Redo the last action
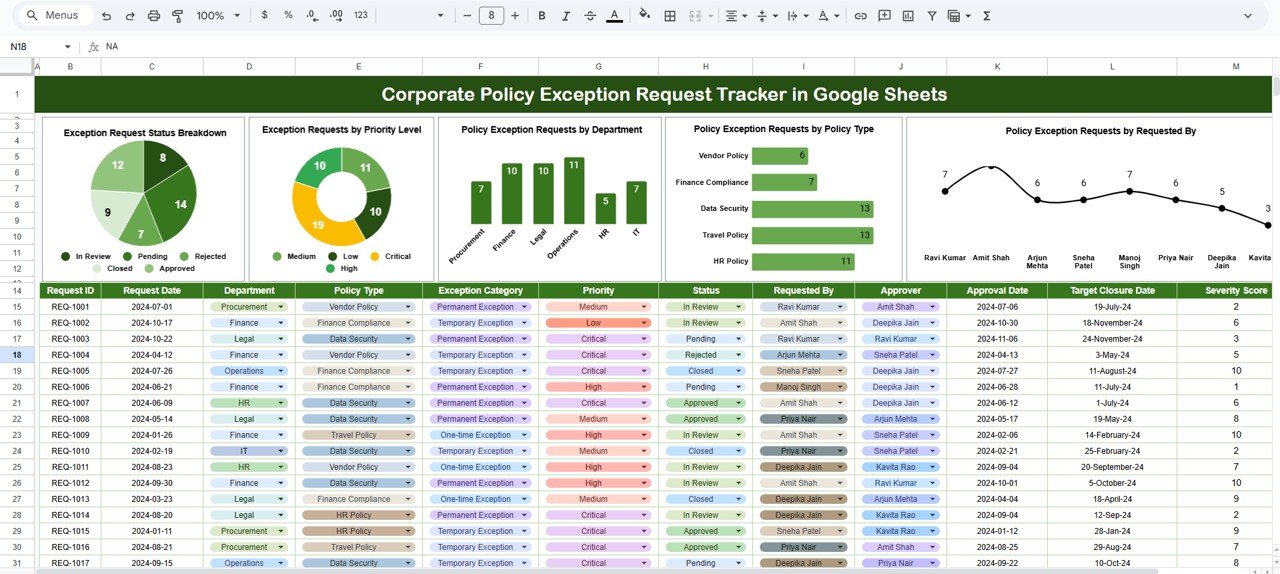 click(x=131, y=16)
